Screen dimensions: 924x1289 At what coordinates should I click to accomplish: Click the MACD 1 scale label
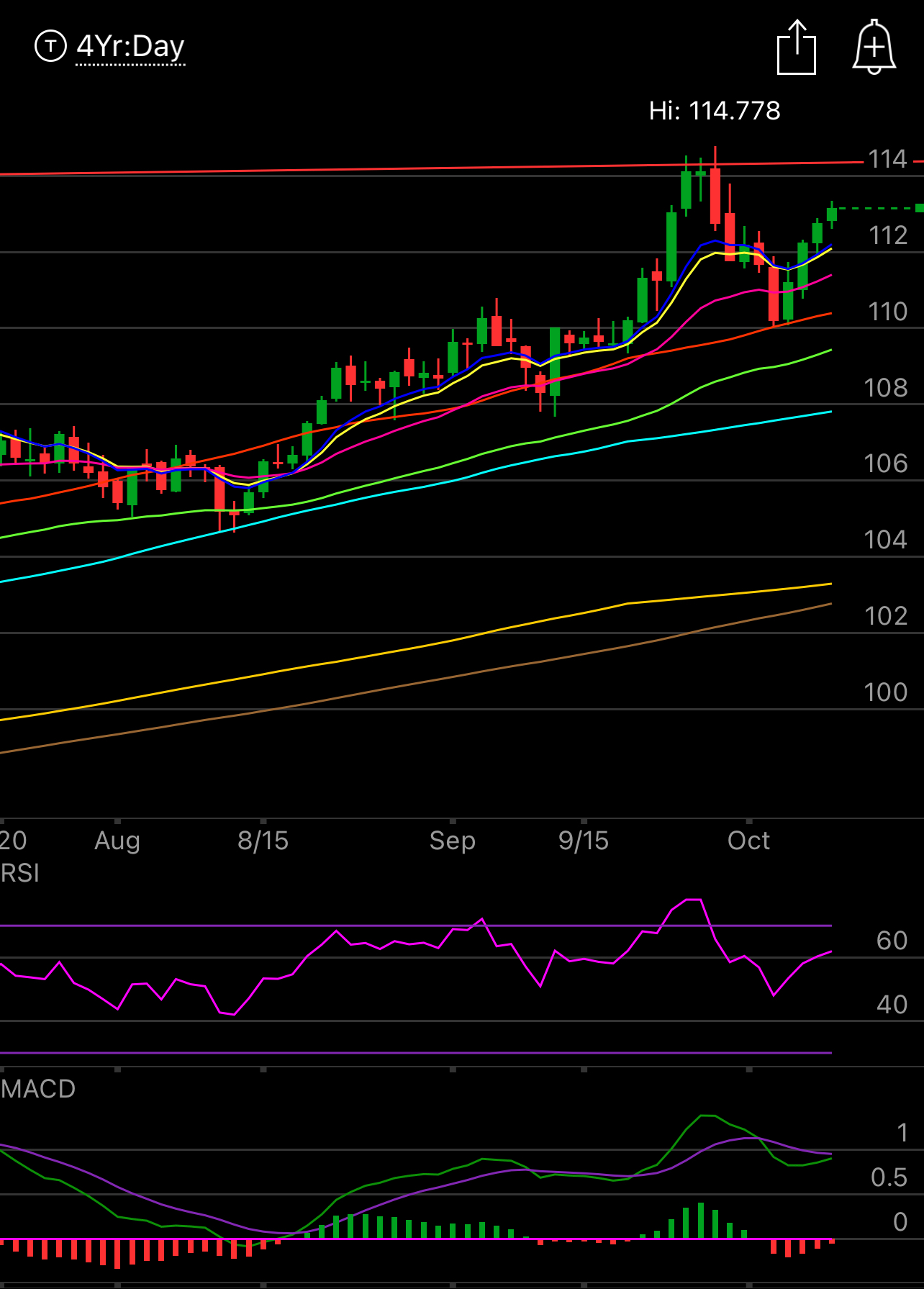coord(902,1134)
